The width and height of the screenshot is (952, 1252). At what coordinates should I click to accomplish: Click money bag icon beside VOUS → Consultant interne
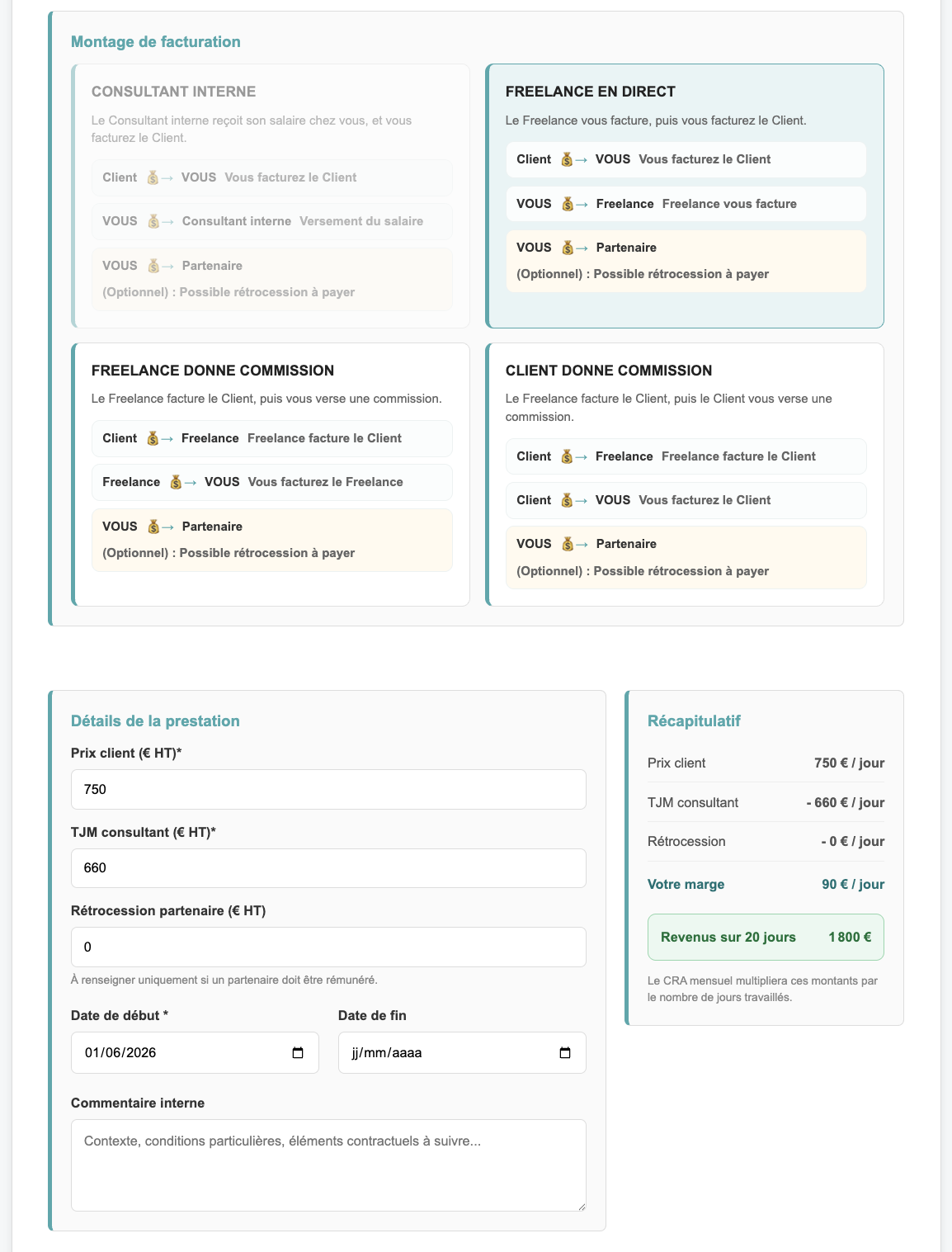point(153,221)
